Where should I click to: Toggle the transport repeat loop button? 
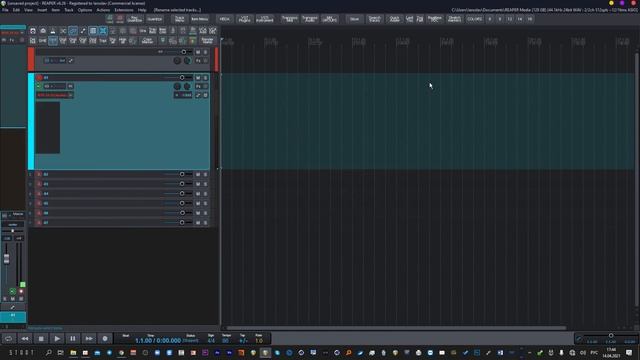(x=9, y=338)
